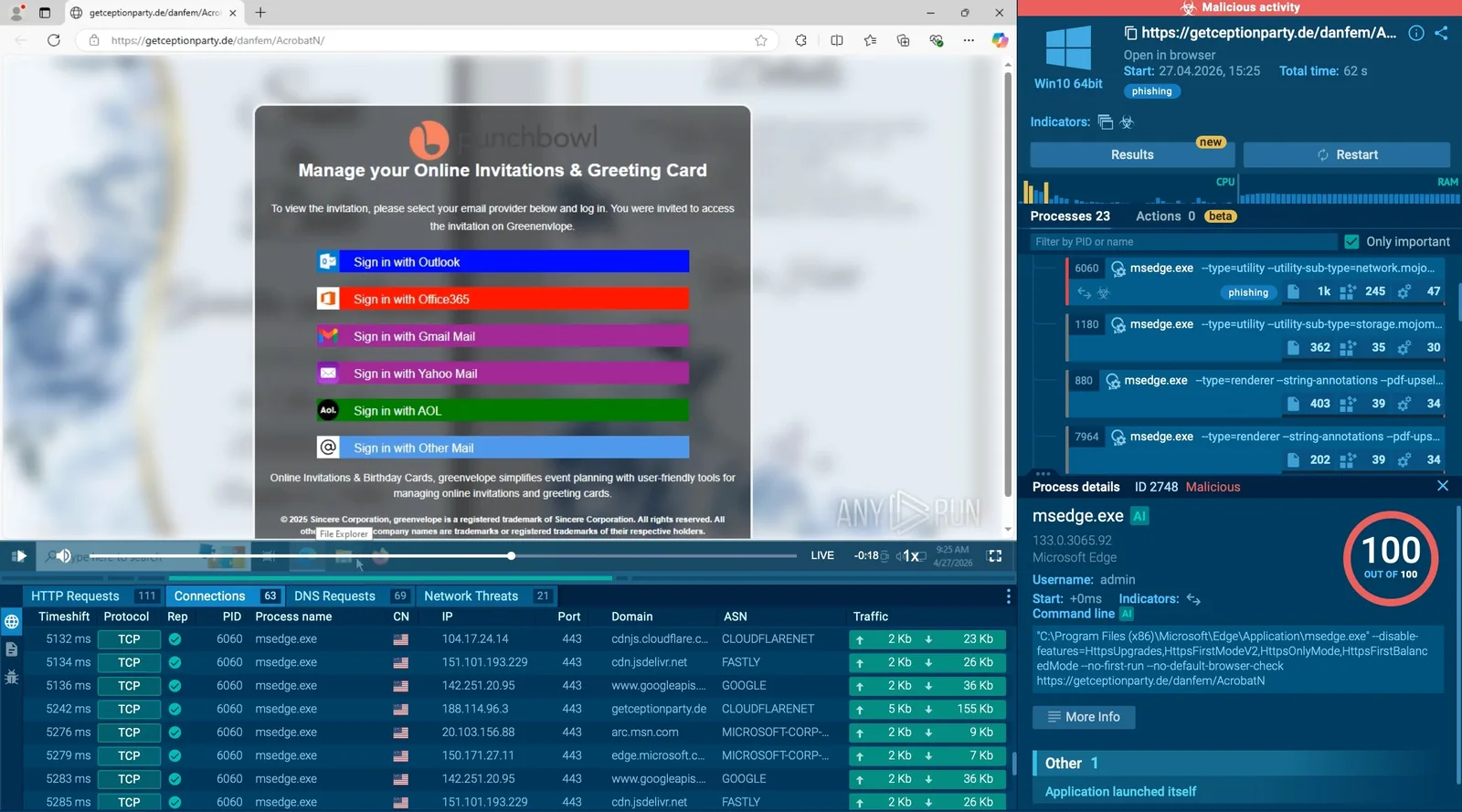Select process 1180 msedge.exe storage utility

pos(1256,336)
